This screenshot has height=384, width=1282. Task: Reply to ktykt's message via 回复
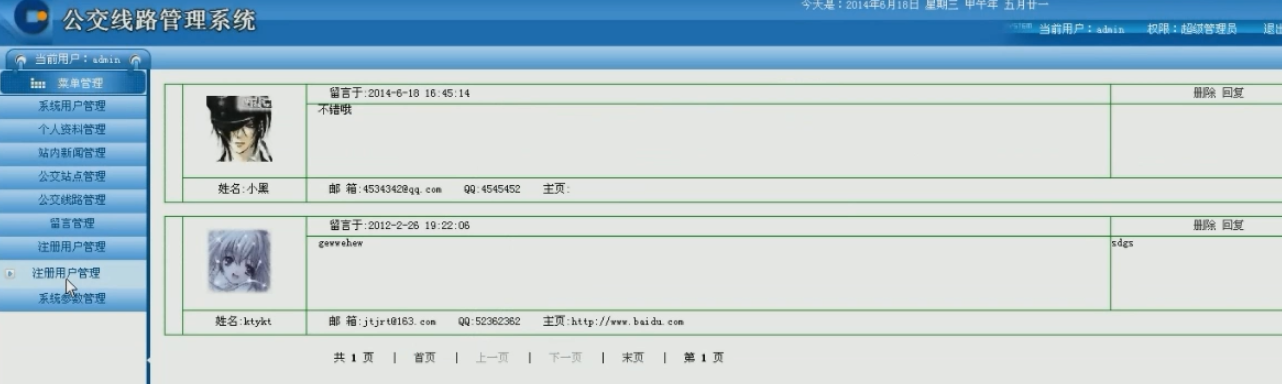[1233, 226]
